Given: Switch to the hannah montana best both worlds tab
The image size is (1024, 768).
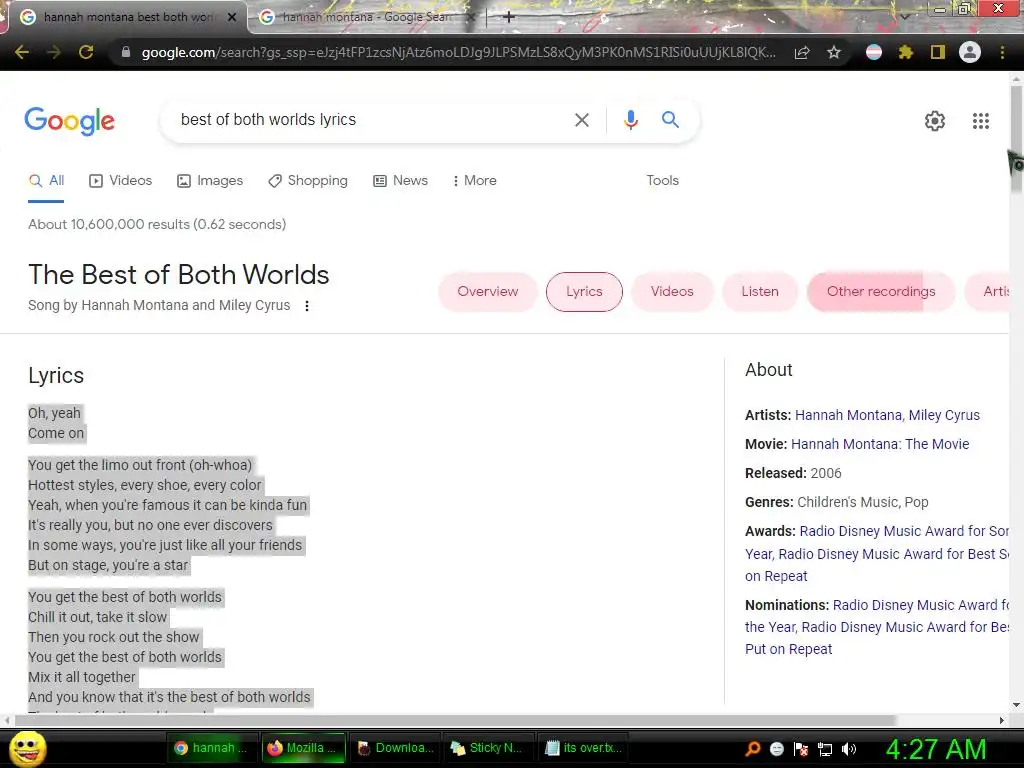Looking at the screenshot, I should click(x=129, y=17).
